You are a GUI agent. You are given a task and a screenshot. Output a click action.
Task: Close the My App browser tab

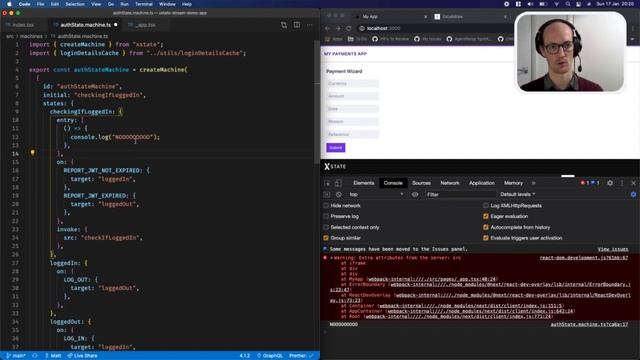click(x=425, y=17)
